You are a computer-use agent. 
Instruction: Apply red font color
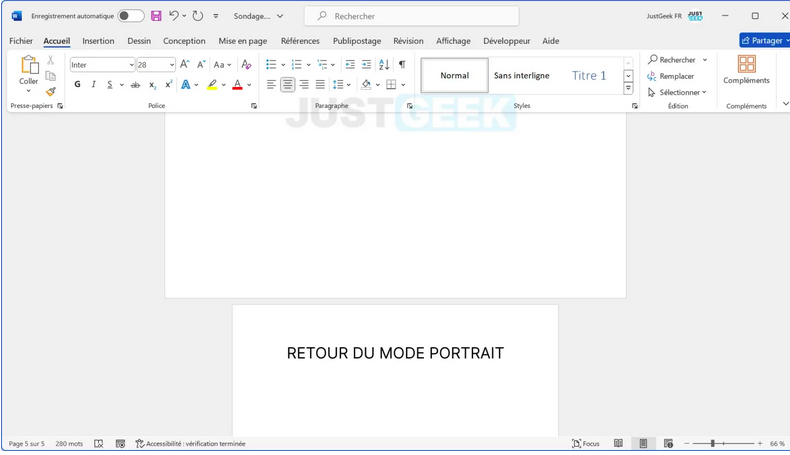tap(237, 85)
